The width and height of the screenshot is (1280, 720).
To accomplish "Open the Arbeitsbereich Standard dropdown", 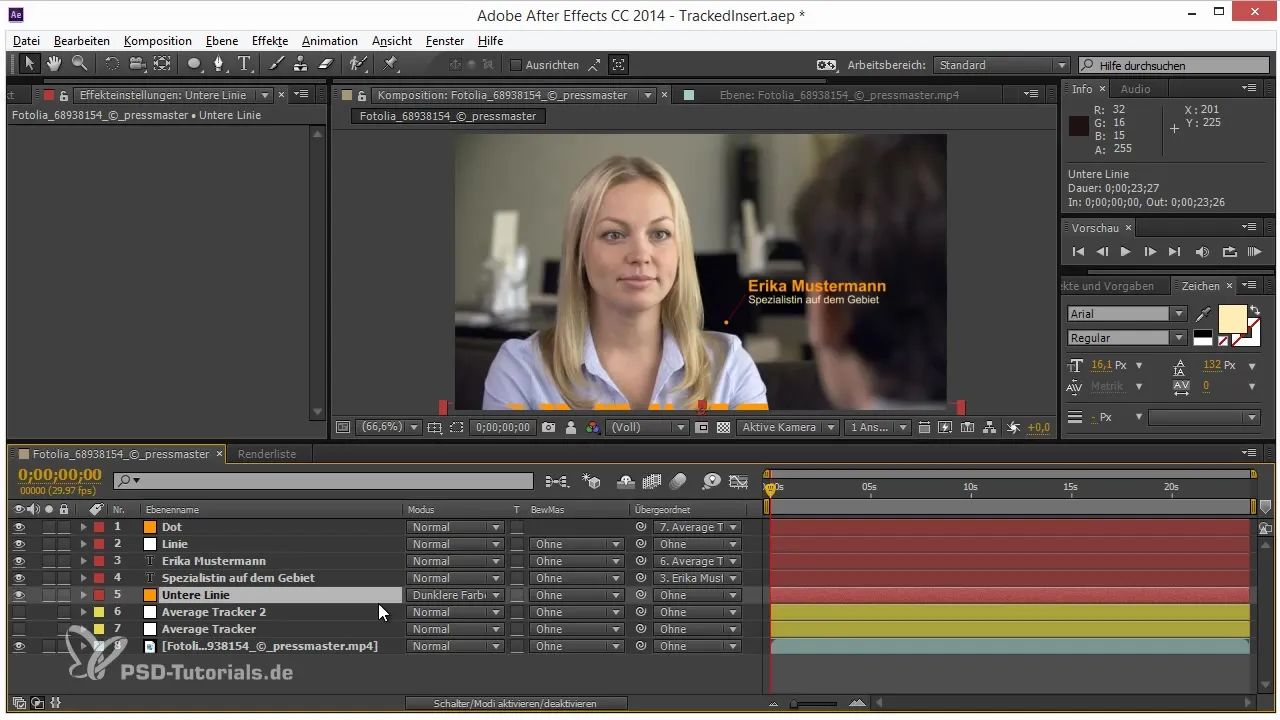I will pyautogui.click(x=1002, y=65).
